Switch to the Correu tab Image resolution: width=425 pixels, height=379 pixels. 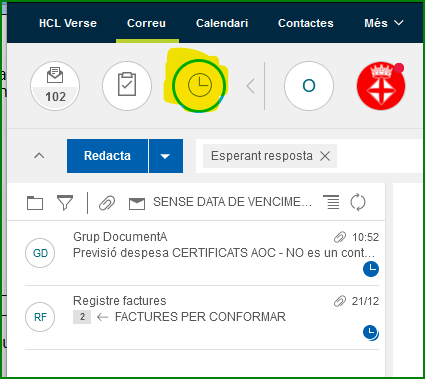point(146,23)
